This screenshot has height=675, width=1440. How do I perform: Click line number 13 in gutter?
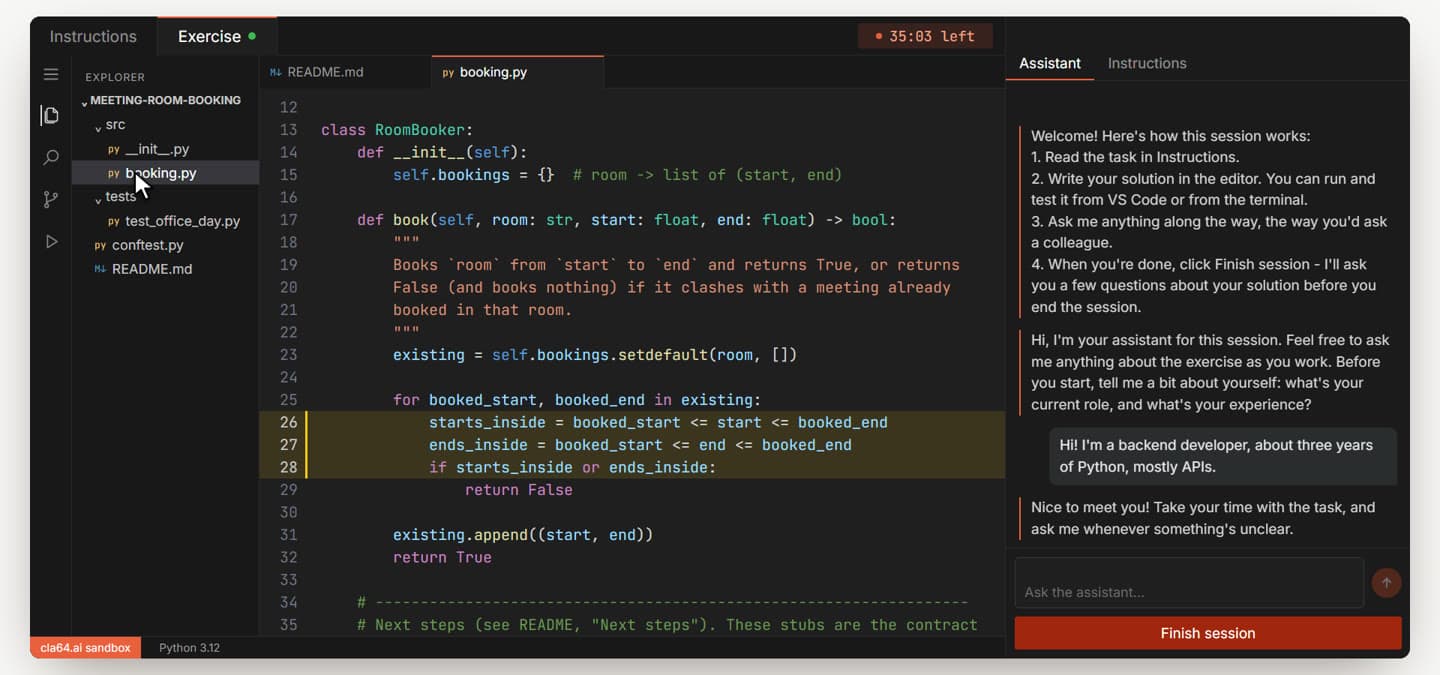point(289,130)
